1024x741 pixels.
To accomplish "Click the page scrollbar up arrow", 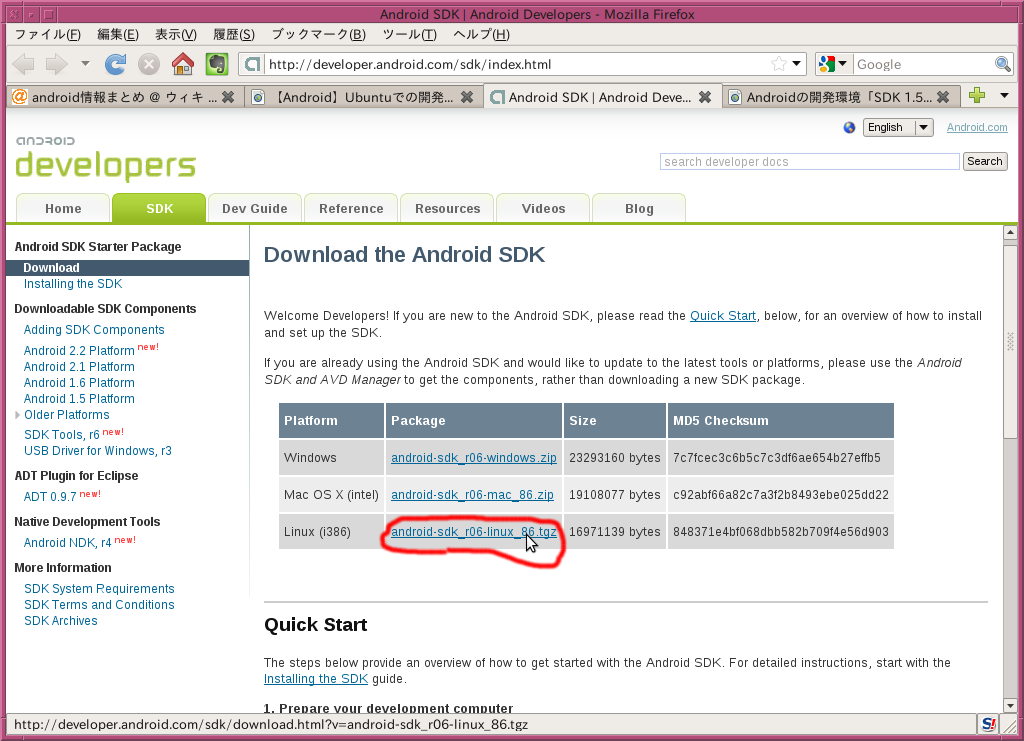I will [1010, 232].
